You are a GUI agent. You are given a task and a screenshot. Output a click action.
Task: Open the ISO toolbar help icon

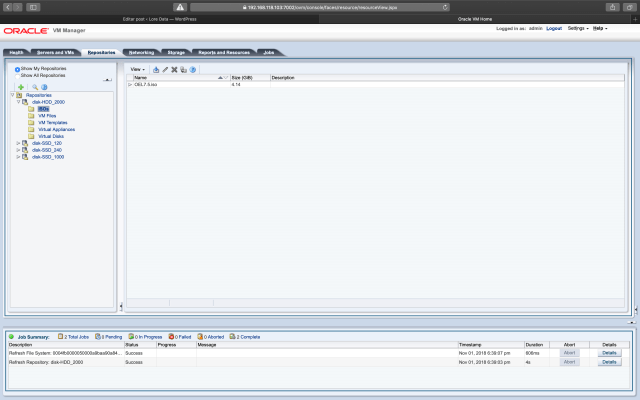point(193,70)
